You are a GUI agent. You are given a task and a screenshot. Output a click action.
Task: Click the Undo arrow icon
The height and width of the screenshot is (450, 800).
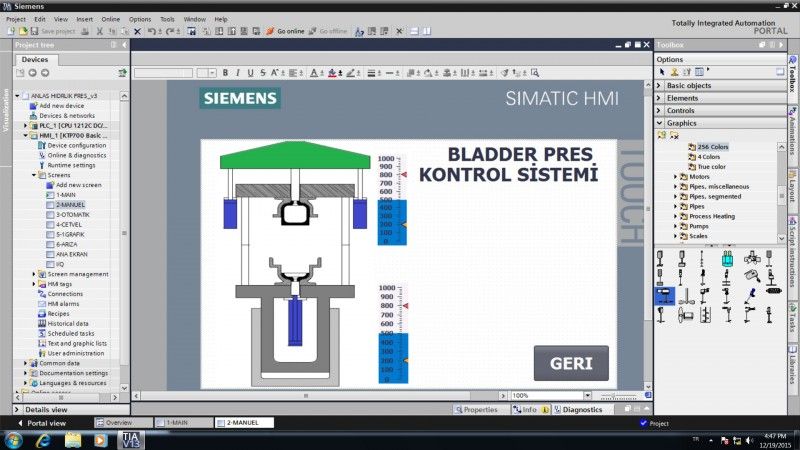click(152, 31)
